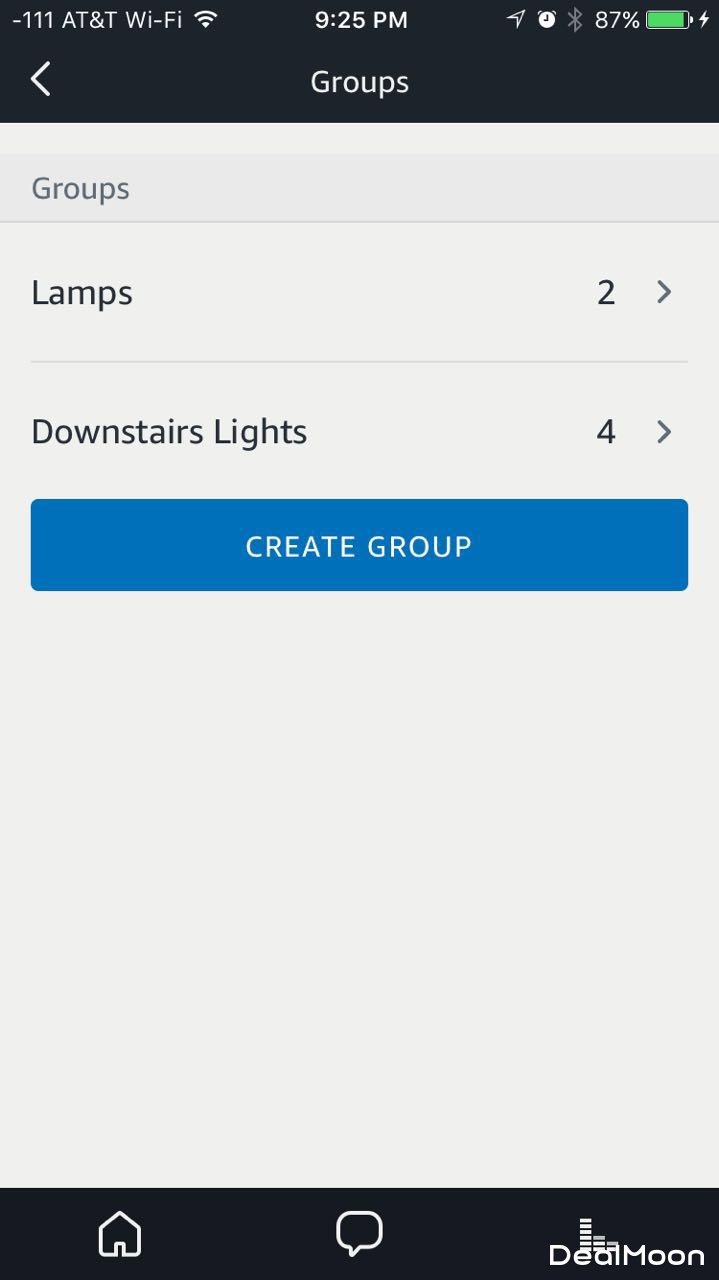Tap the Lamps device count 2
The image size is (719, 1280).
click(606, 292)
